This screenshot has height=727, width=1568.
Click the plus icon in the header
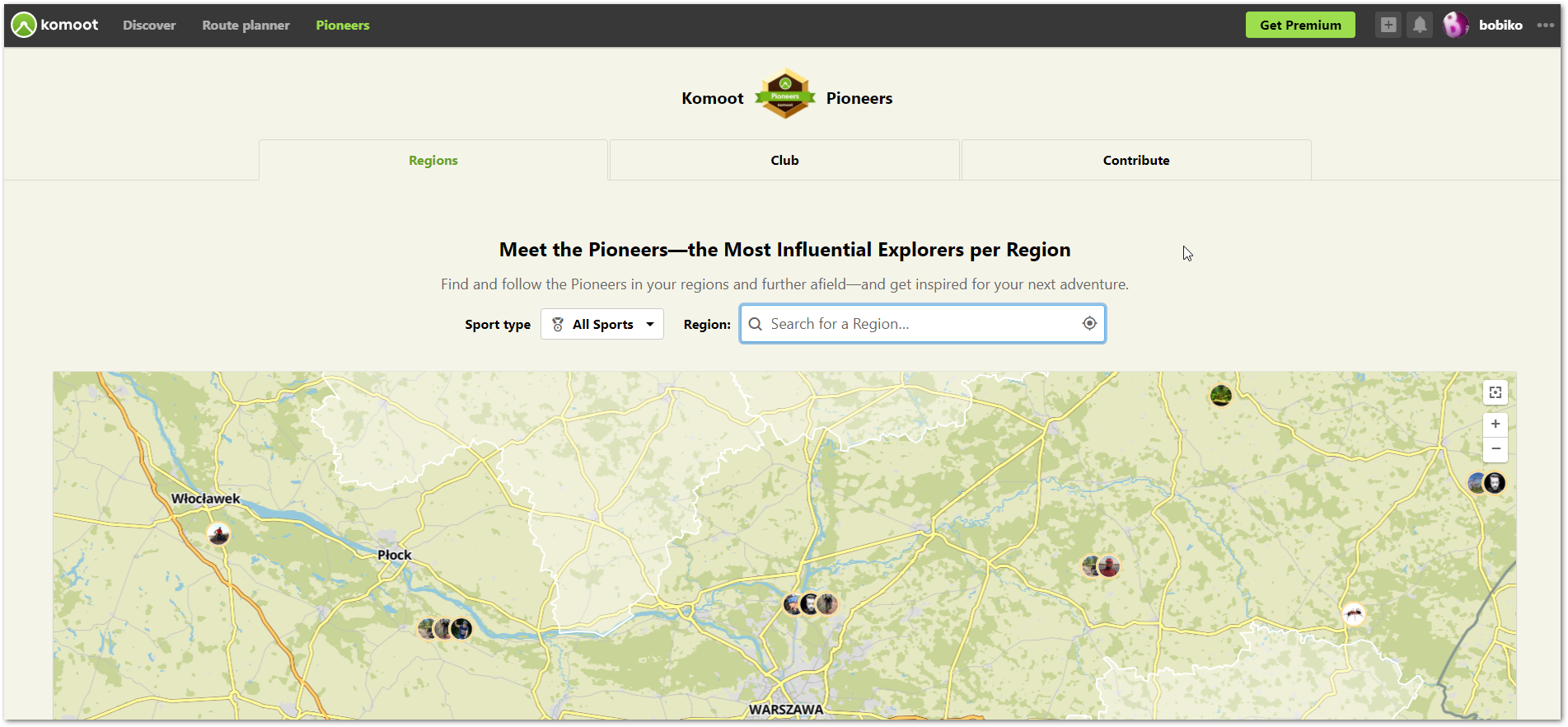pyautogui.click(x=1388, y=25)
